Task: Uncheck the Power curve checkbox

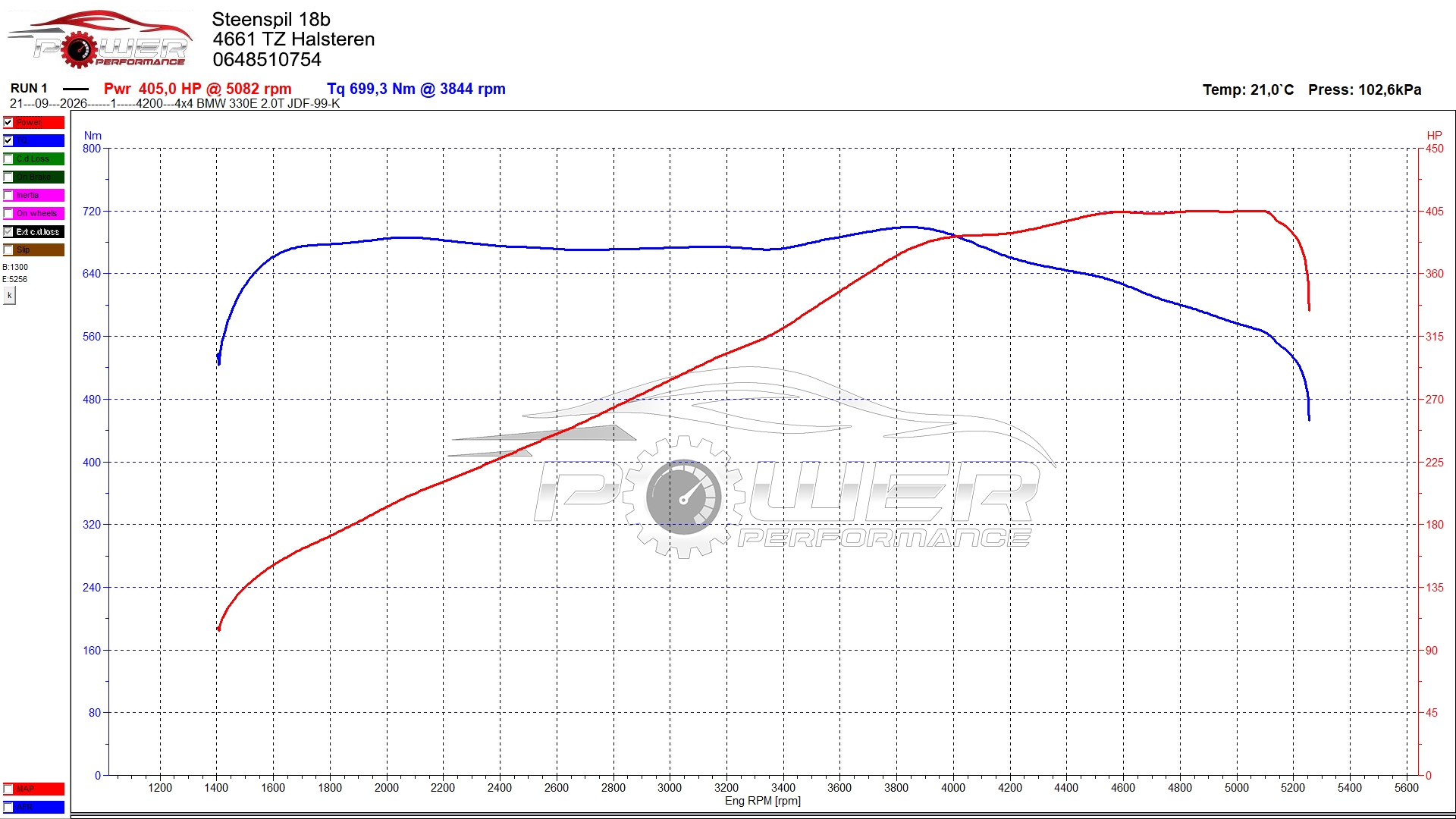Action: (x=8, y=122)
